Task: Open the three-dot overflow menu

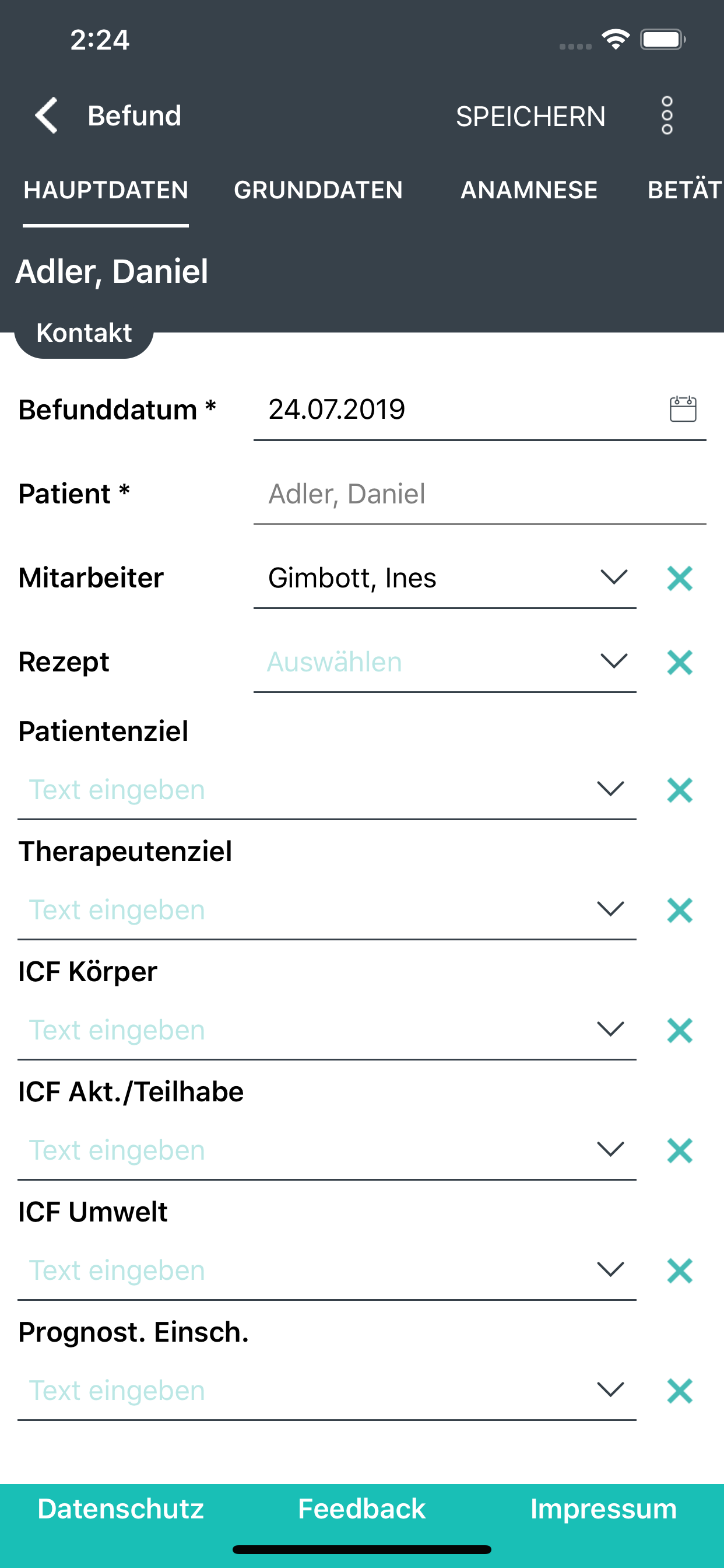Action: click(667, 115)
